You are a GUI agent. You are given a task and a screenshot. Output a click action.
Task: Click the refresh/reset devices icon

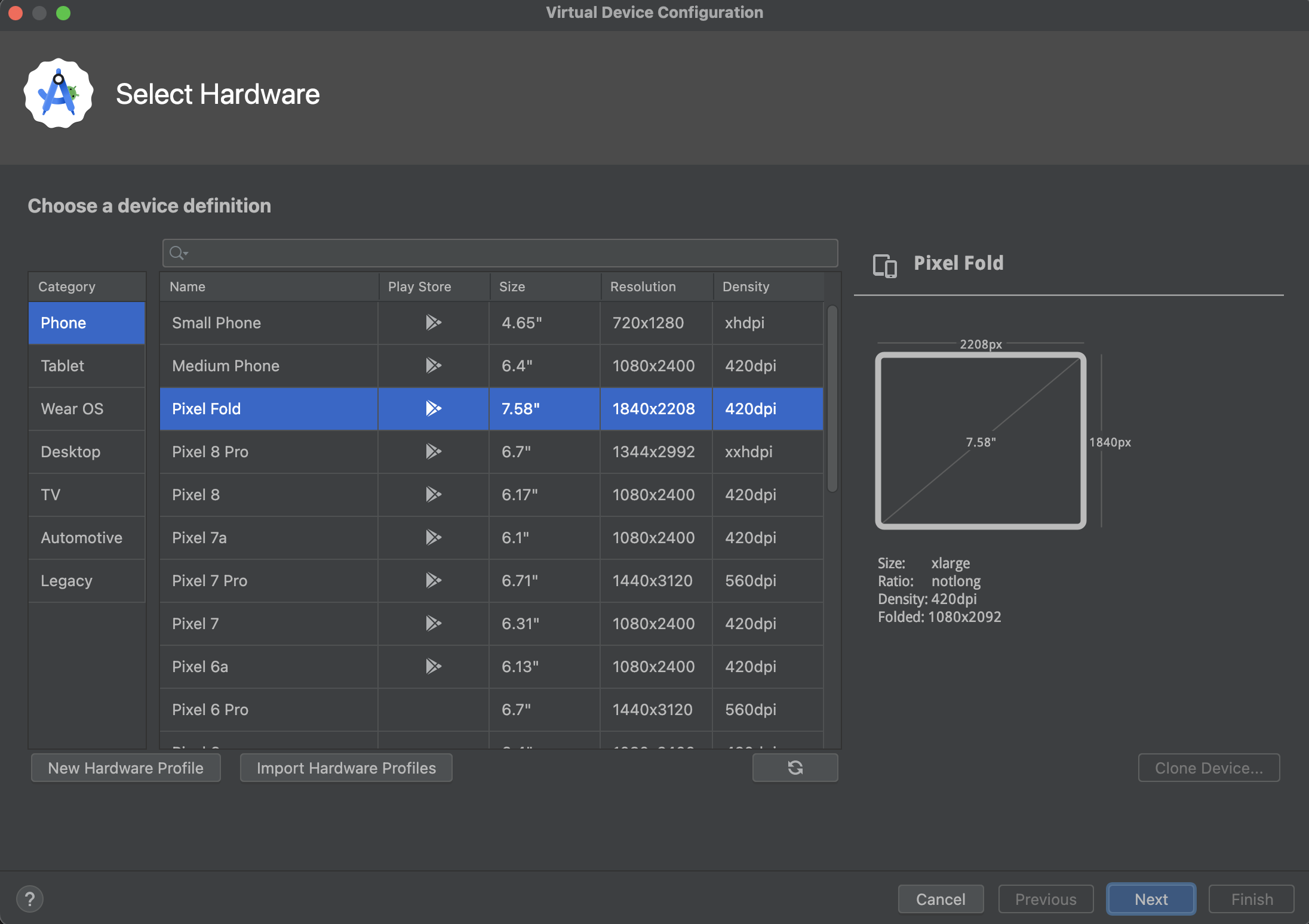coord(795,768)
